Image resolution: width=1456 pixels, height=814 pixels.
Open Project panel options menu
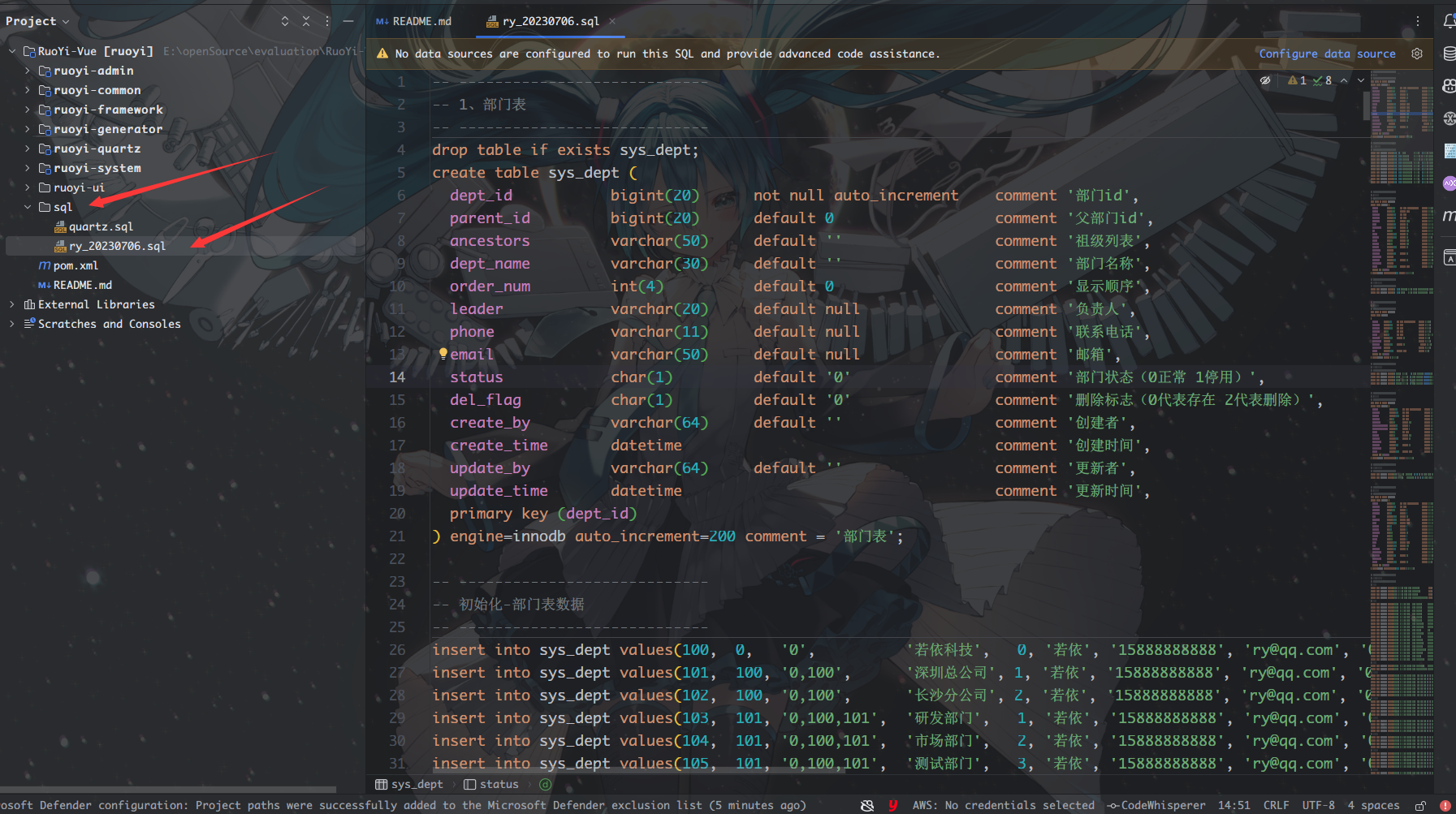point(327,21)
